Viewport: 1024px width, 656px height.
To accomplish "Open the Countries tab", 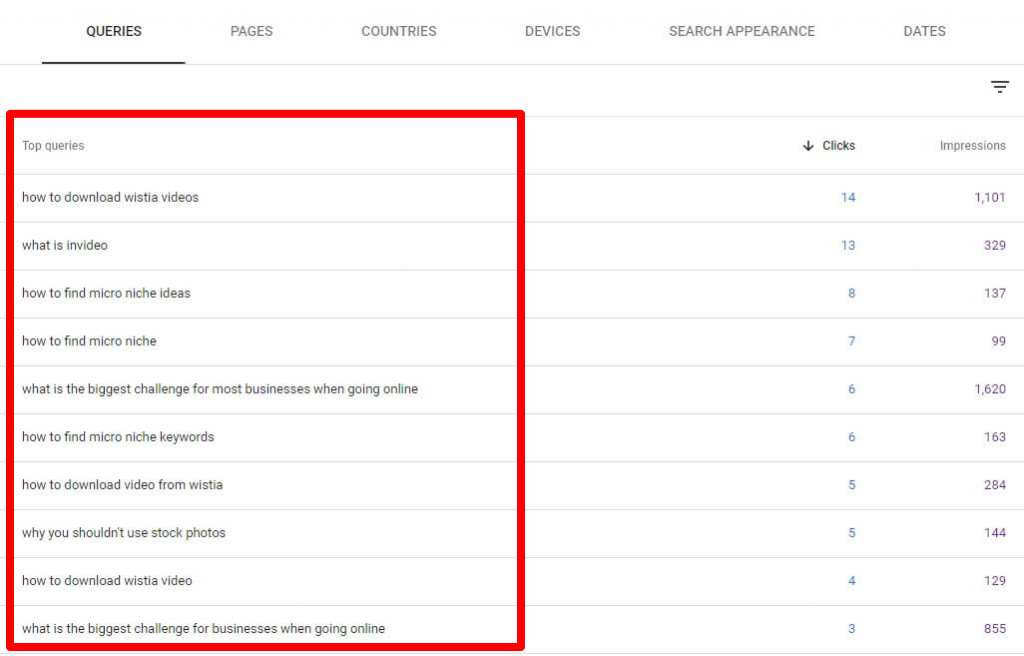I will tap(398, 31).
